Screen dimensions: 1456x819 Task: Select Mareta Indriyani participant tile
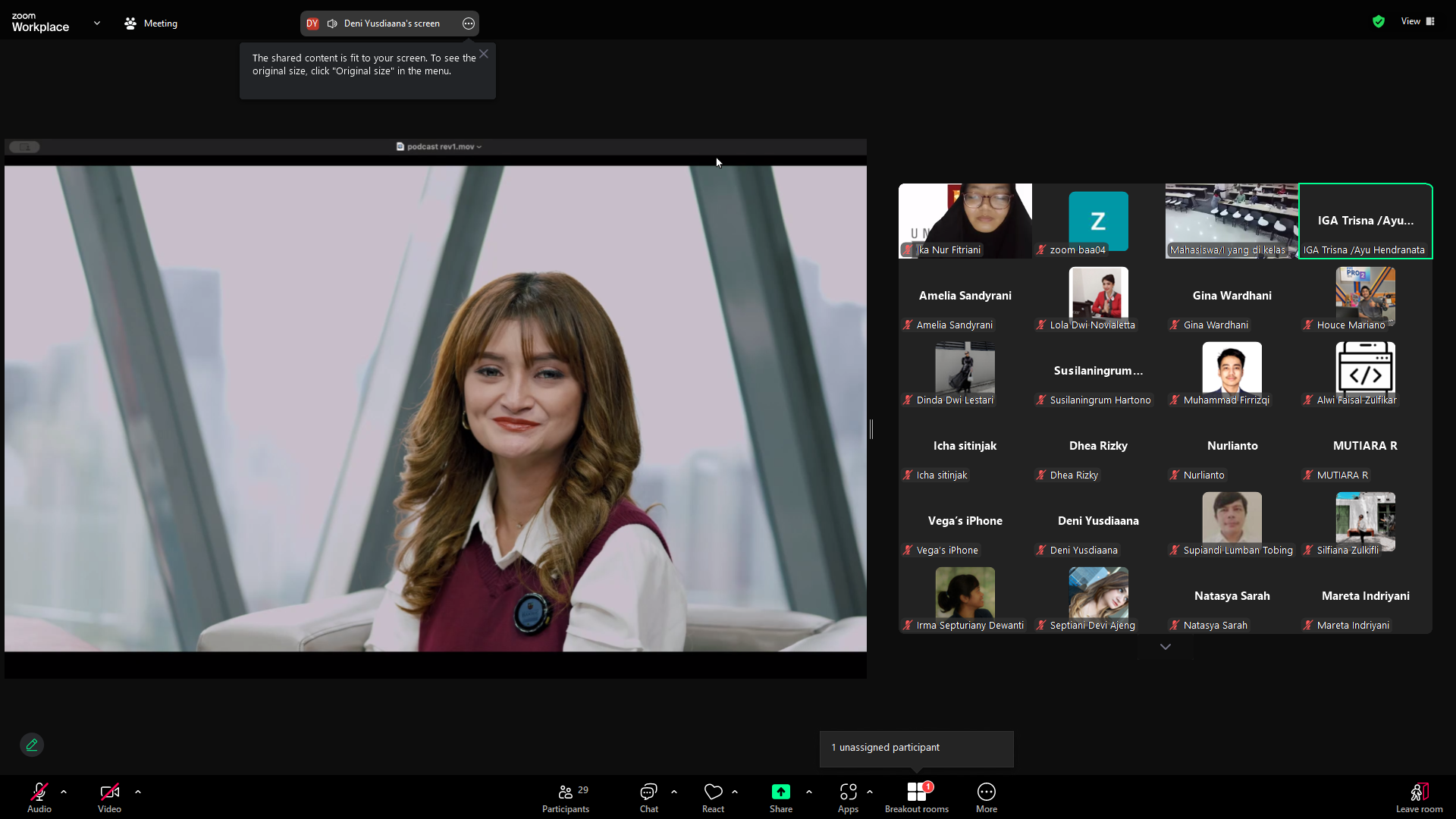coord(1366,596)
